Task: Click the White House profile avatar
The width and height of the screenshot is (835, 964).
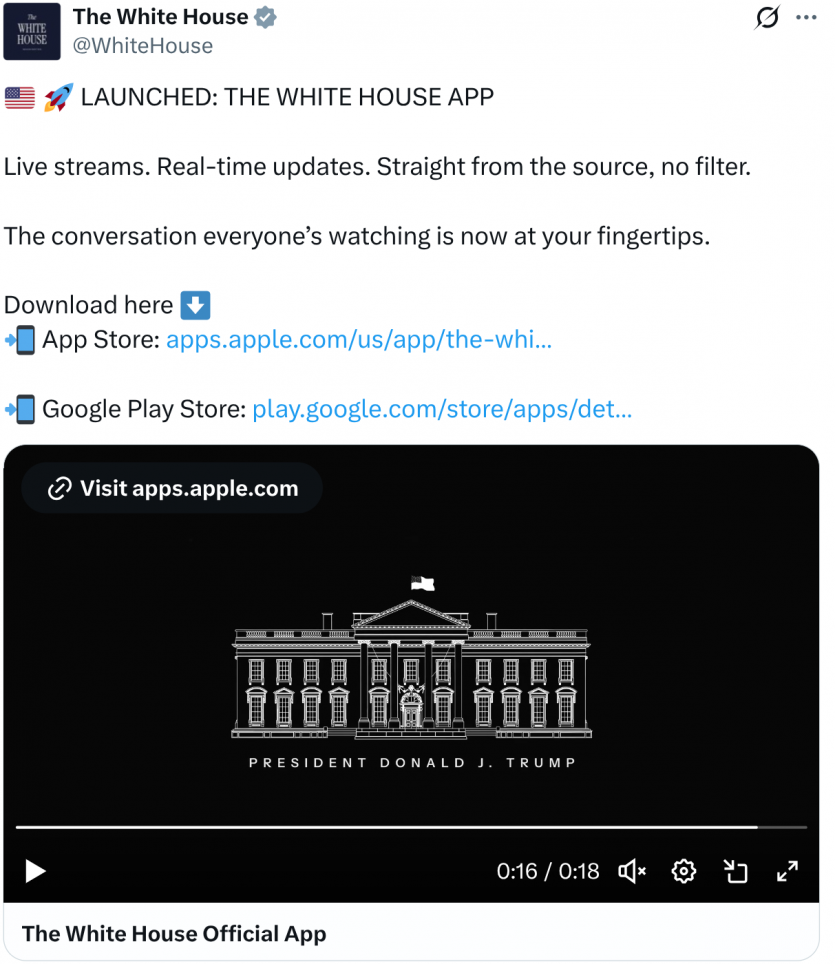Action: pyautogui.click(x=32, y=32)
